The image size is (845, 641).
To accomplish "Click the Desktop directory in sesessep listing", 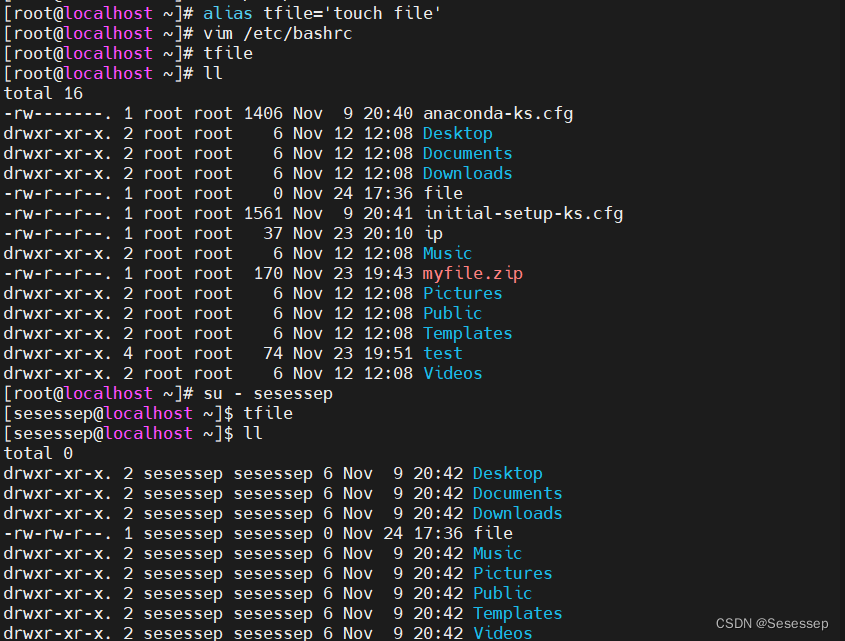I will click(508, 473).
